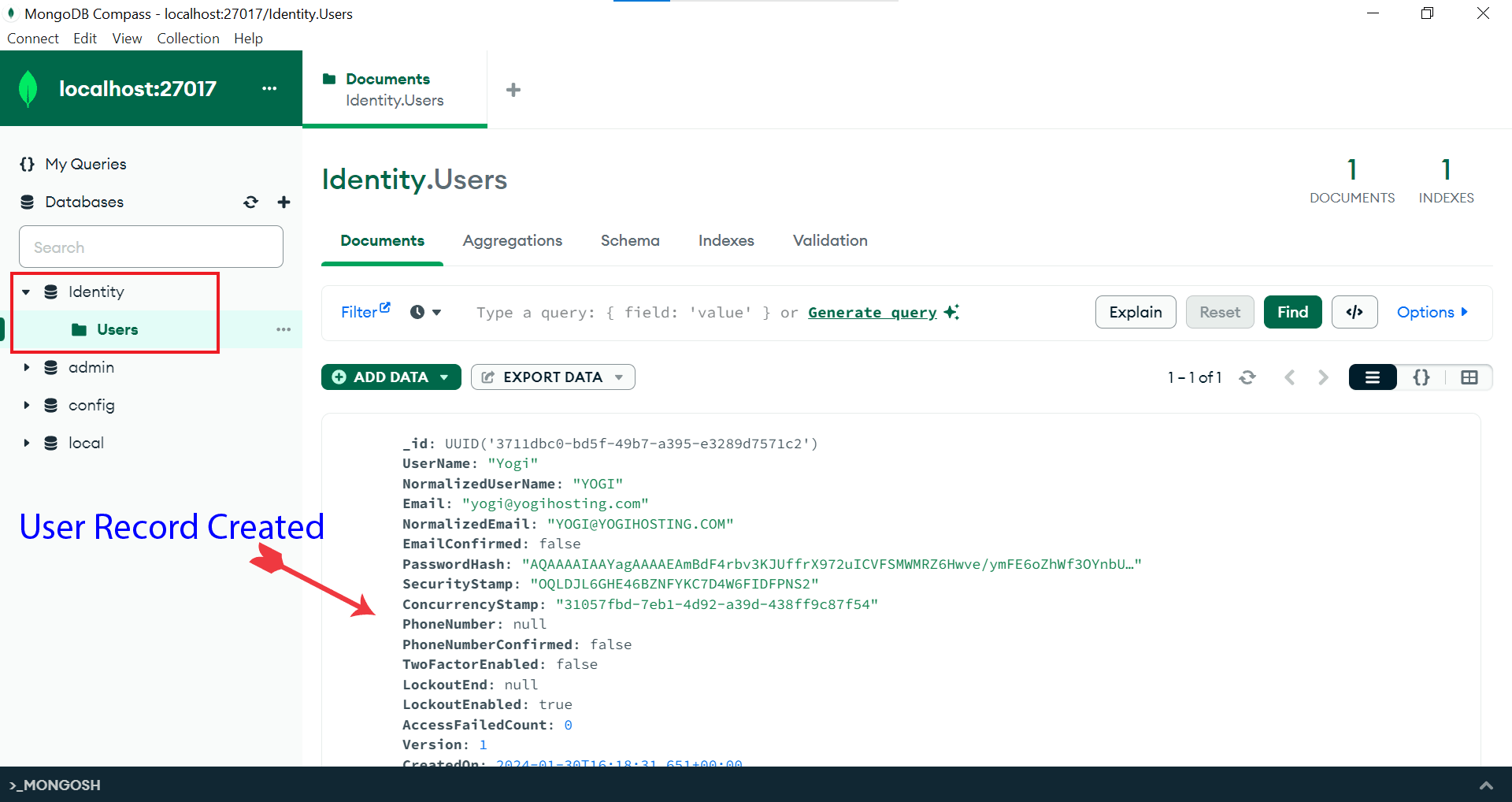Image resolution: width=1512 pixels, height=802 pixels.
Task: Open the View menu
Action: click(x=127, y=39)
